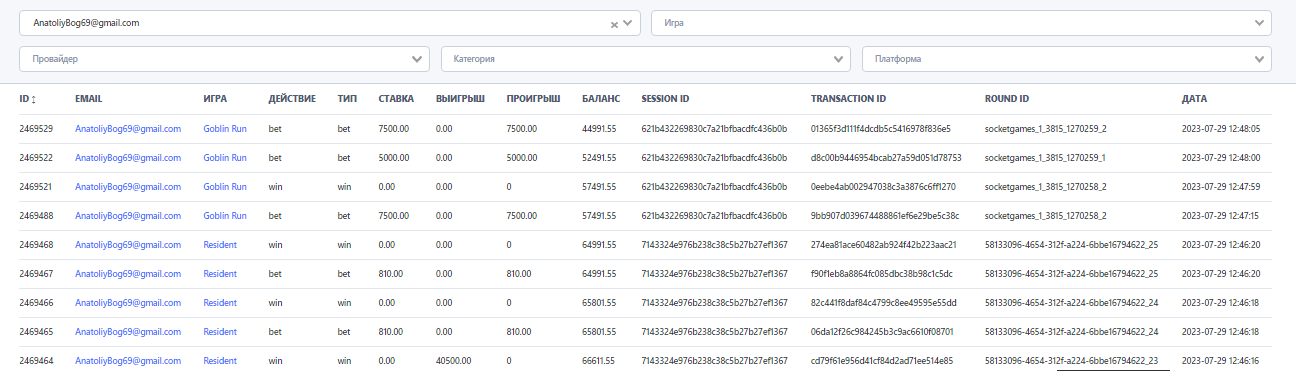
Task: Open email link in row 2469488
Action: point(128,216)
